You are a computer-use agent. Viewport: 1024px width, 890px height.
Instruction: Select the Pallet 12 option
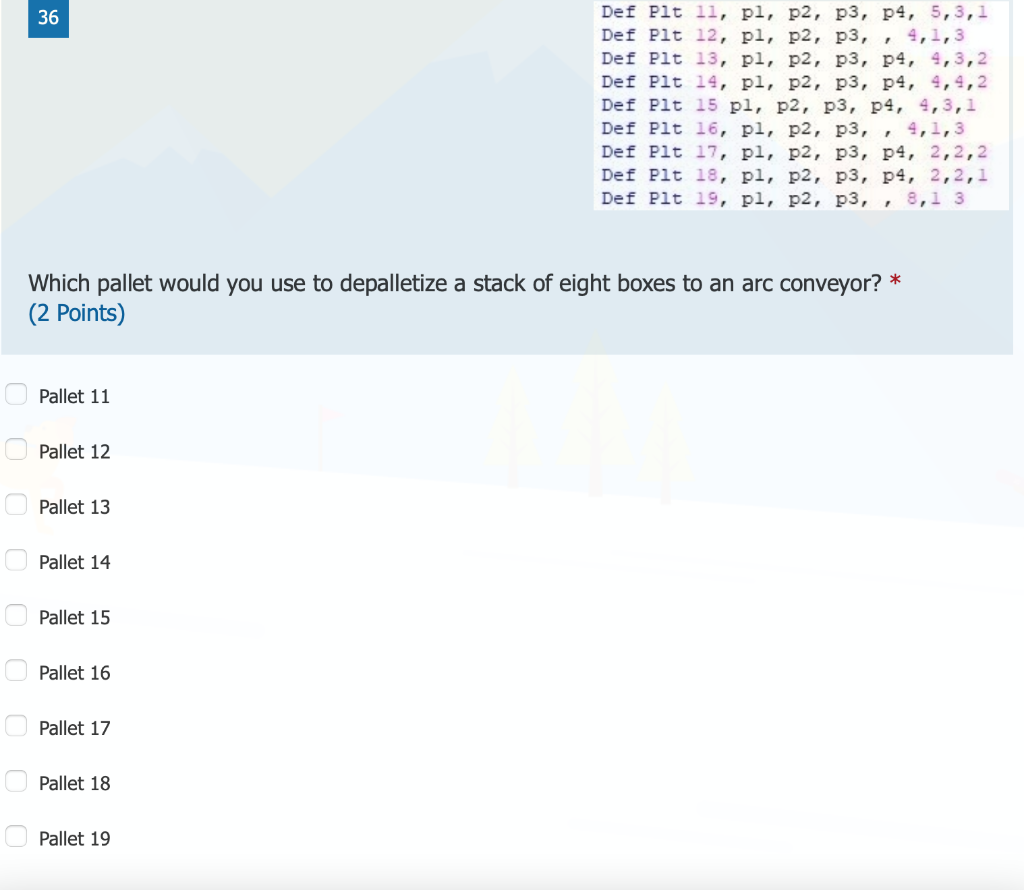pos(15,449)
